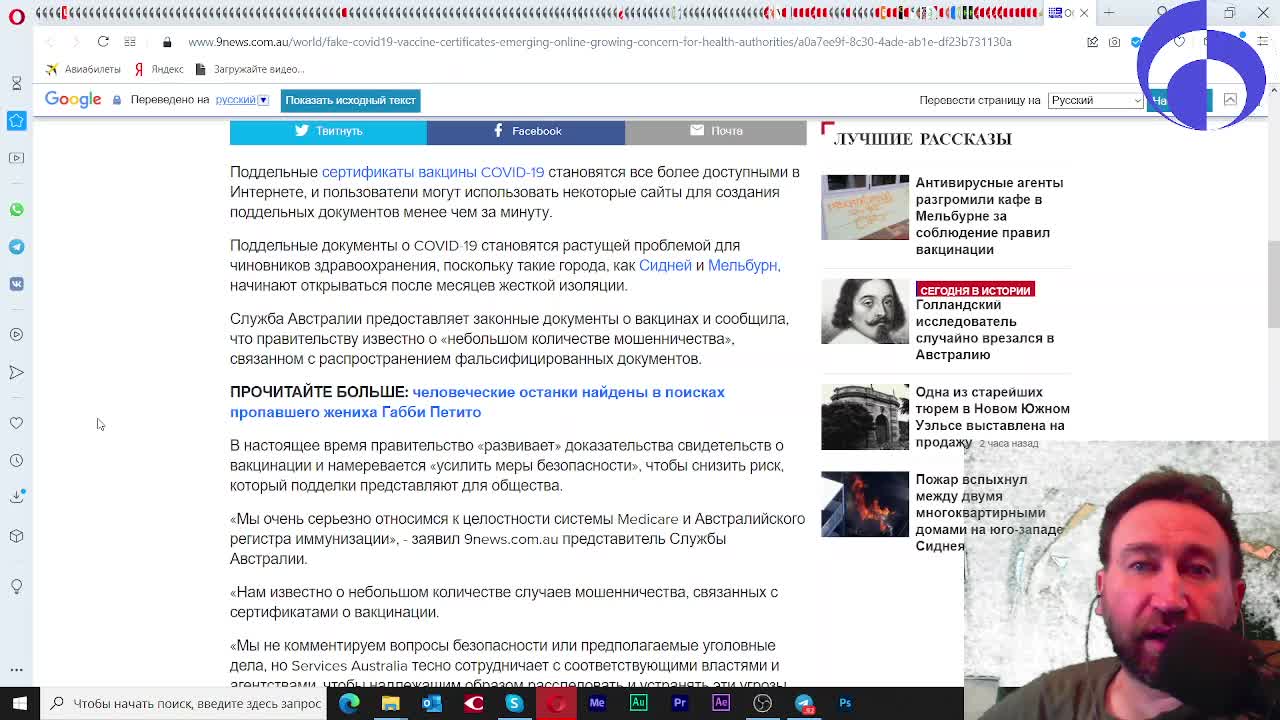This screenshot has width=1280, height=720.
Task: Open the sidebar bookmarks heart icon
Action: pos(16,423)
